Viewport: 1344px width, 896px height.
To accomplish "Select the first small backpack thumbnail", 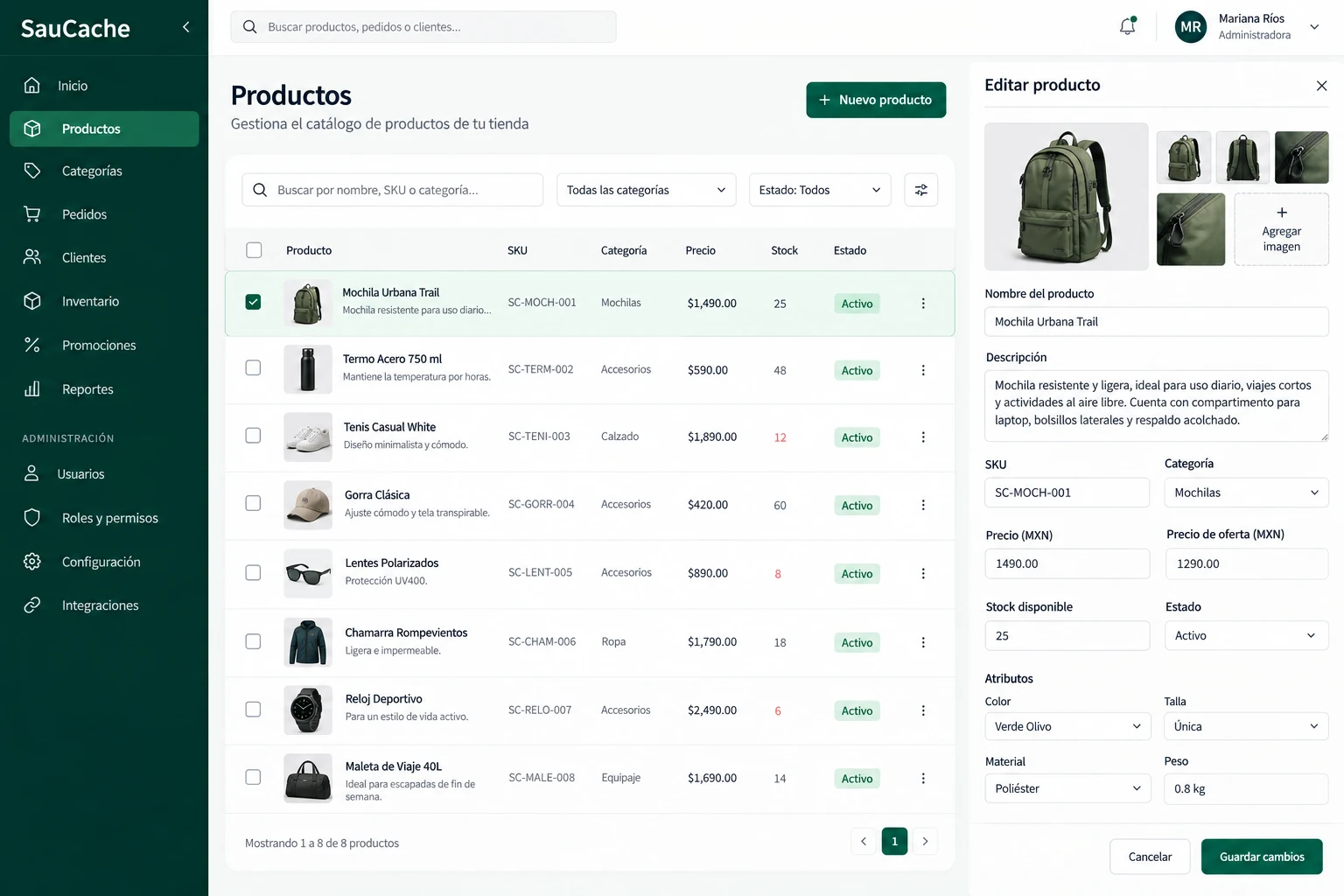I will point(1184,157).
